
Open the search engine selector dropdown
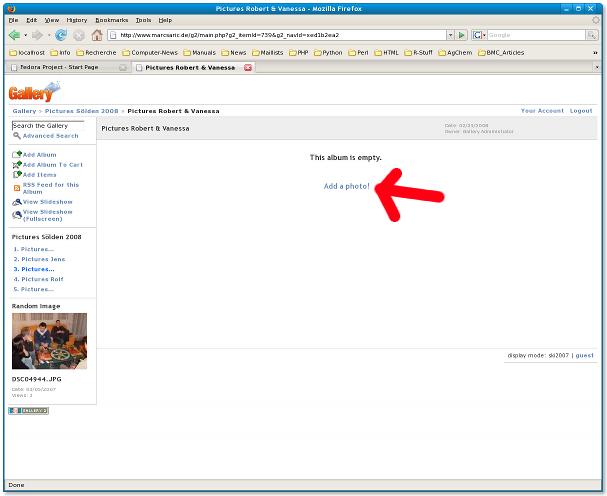tap(480, 35)
